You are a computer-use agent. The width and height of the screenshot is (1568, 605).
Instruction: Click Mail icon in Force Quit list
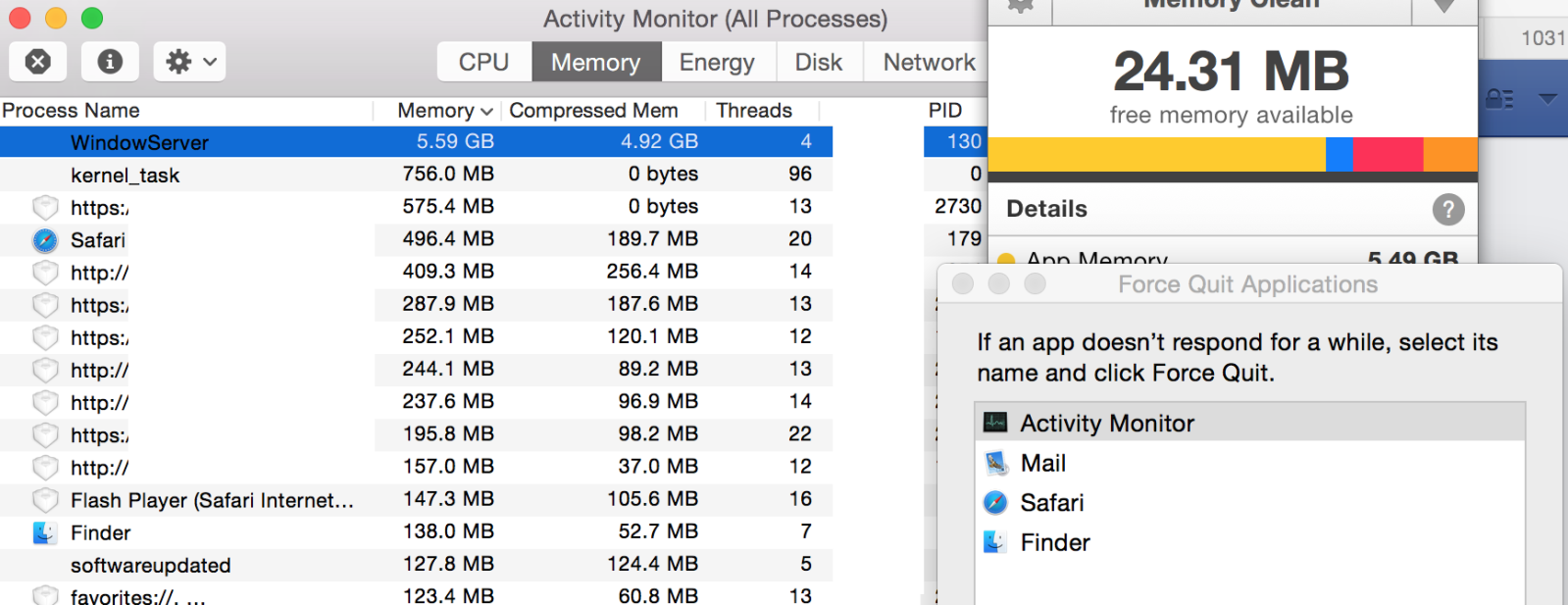tap(995, 463)
